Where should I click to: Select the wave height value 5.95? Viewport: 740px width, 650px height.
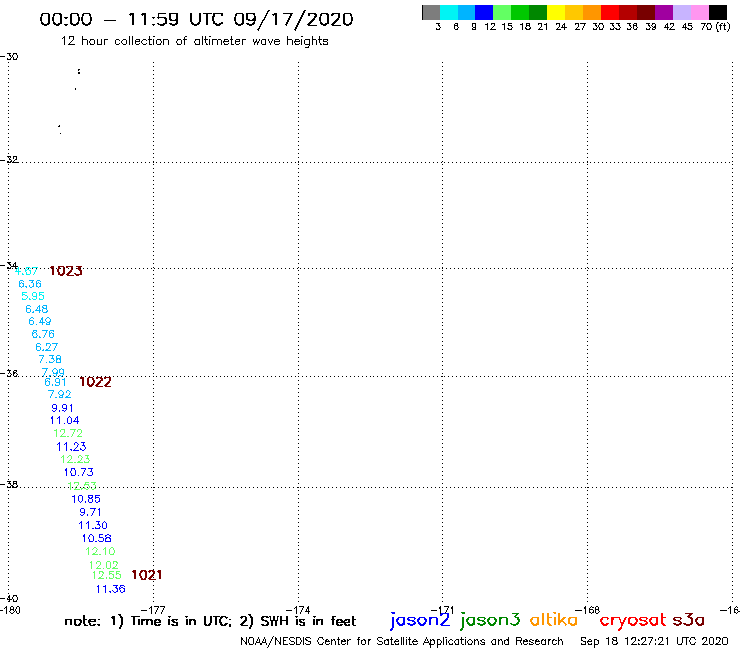pos(33,296)
